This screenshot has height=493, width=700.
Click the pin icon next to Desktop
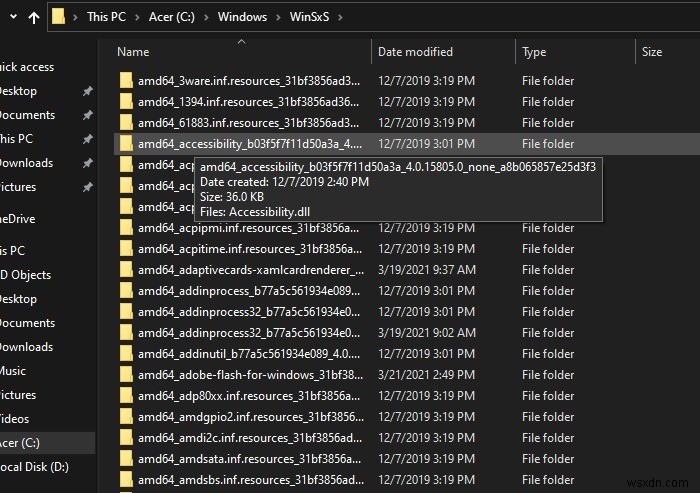pyautogui.click(x=88, y=91)
